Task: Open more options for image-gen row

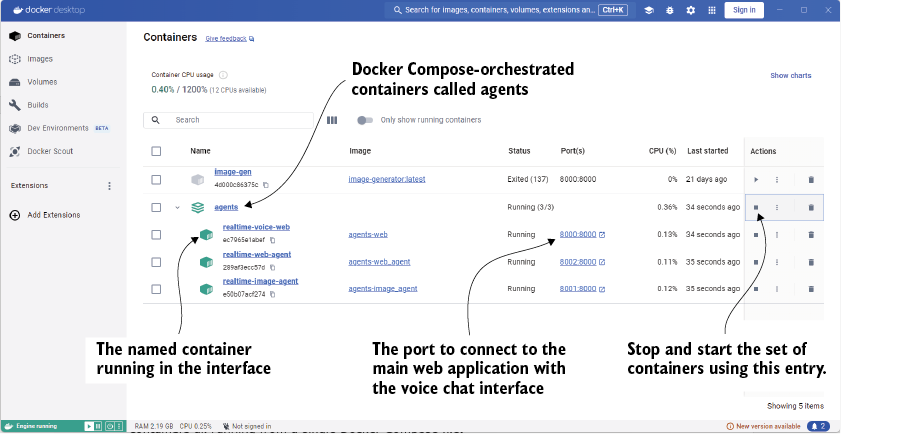Action: coord(777,180)
